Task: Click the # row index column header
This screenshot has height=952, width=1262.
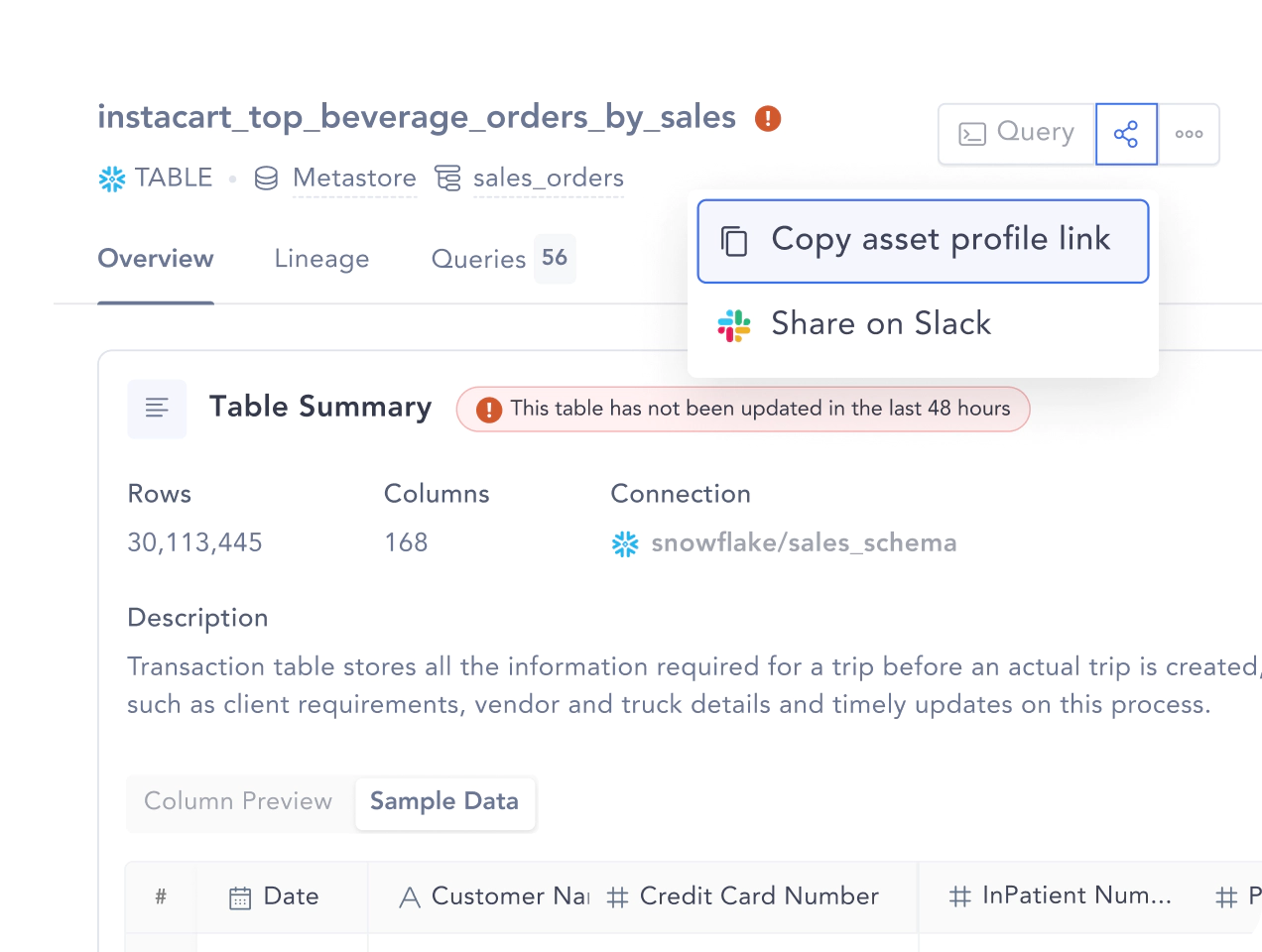Action: click(161, 897)
